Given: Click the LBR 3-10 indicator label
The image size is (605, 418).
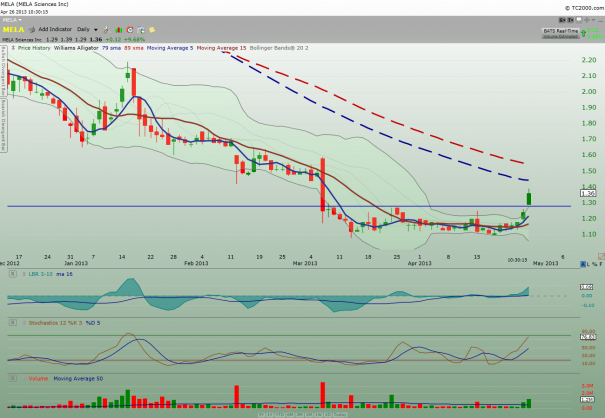Looking at the screenshot, I should (x=41, y=274).
